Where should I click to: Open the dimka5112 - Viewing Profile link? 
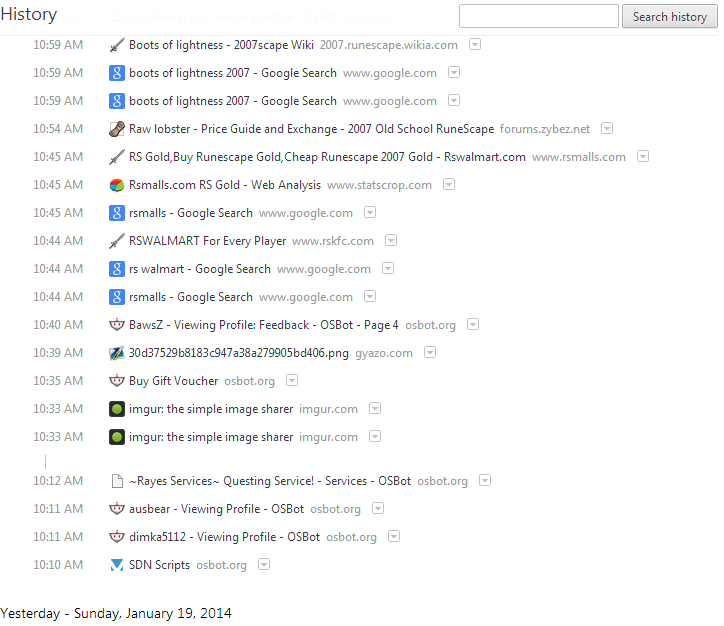tap(224, 537)
